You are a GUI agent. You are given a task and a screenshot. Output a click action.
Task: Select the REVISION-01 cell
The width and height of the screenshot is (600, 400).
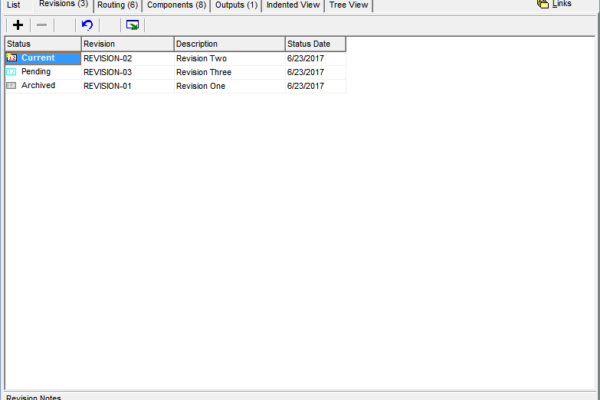point(127,86)
